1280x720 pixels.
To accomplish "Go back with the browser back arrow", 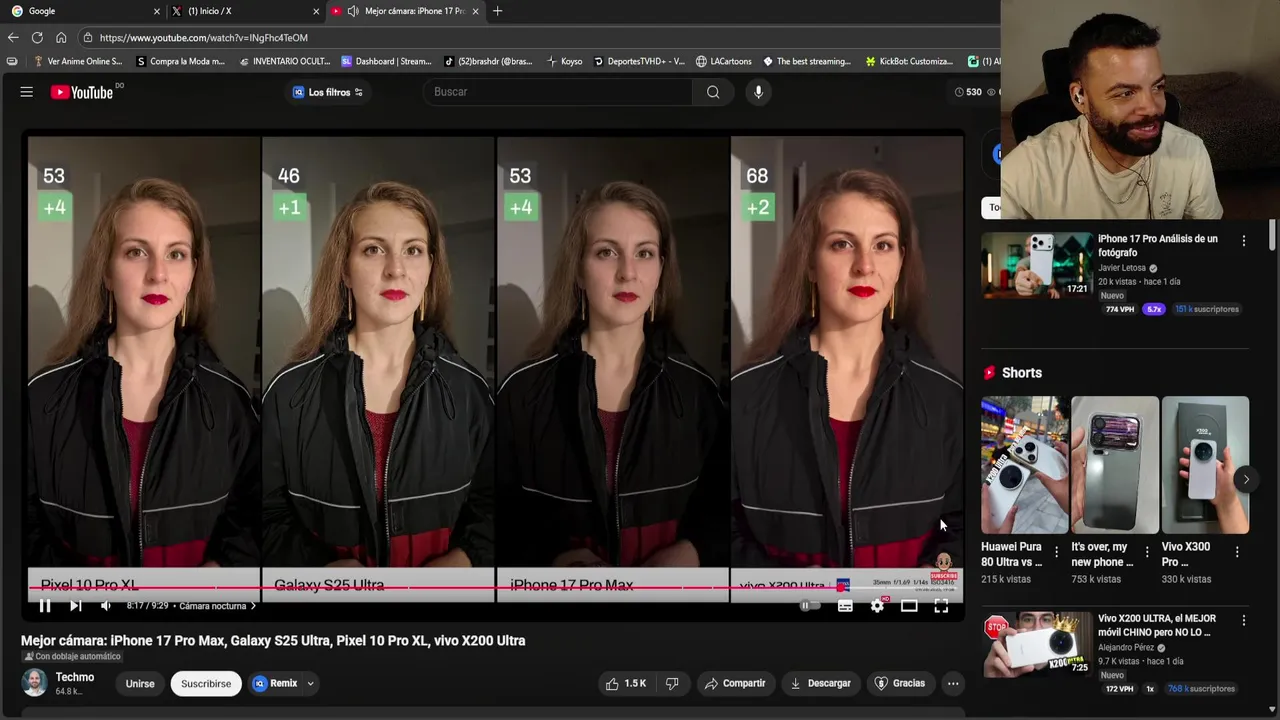I will (x=13, y=37).
